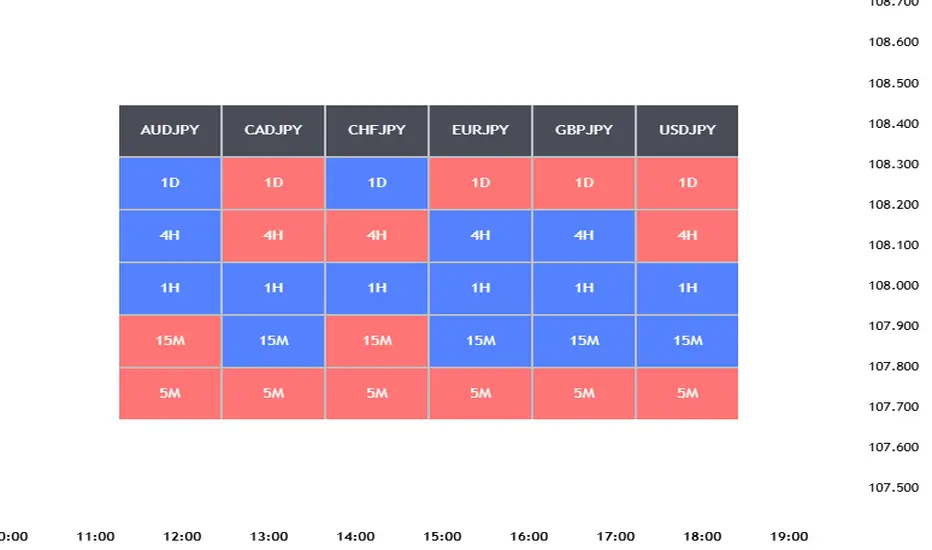Click the 108.000 price axis label

pyautogui.click(x=894, y=286)
